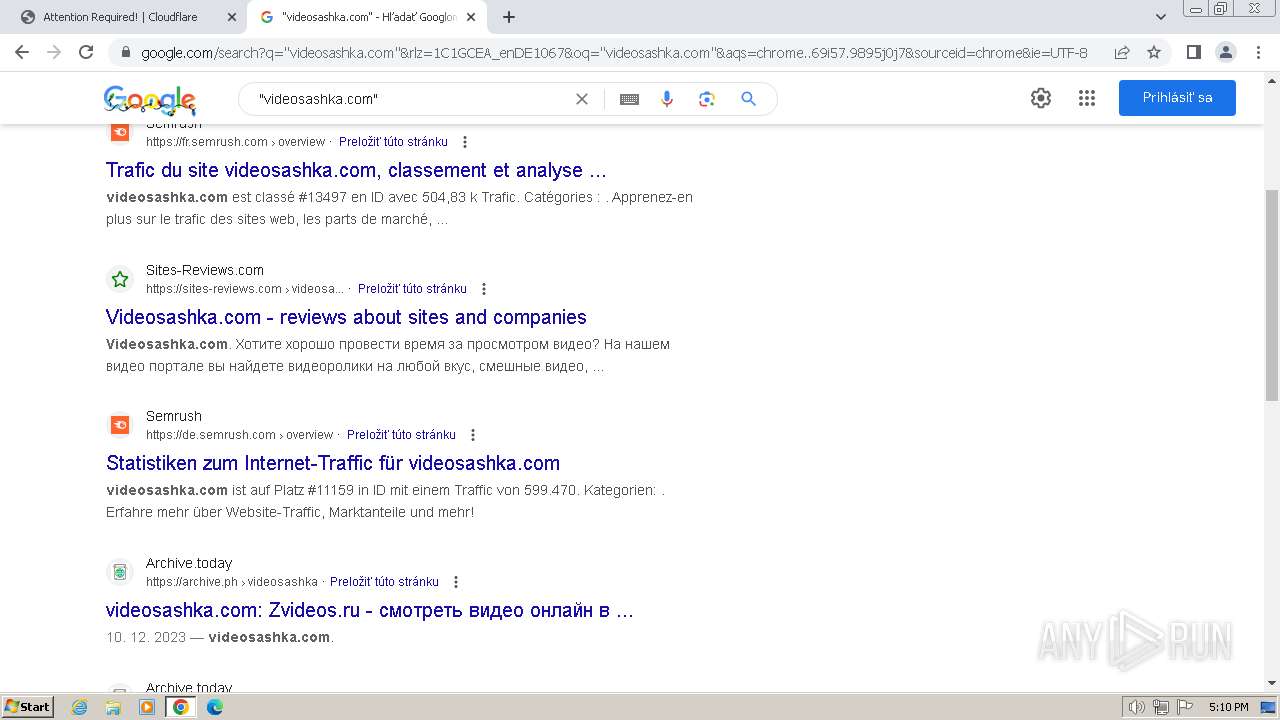The image size is (1280, 720).
Task: Click the Prihlásiť sa sign-in button
Action: pyautogui.click(x=1177, y=98)
